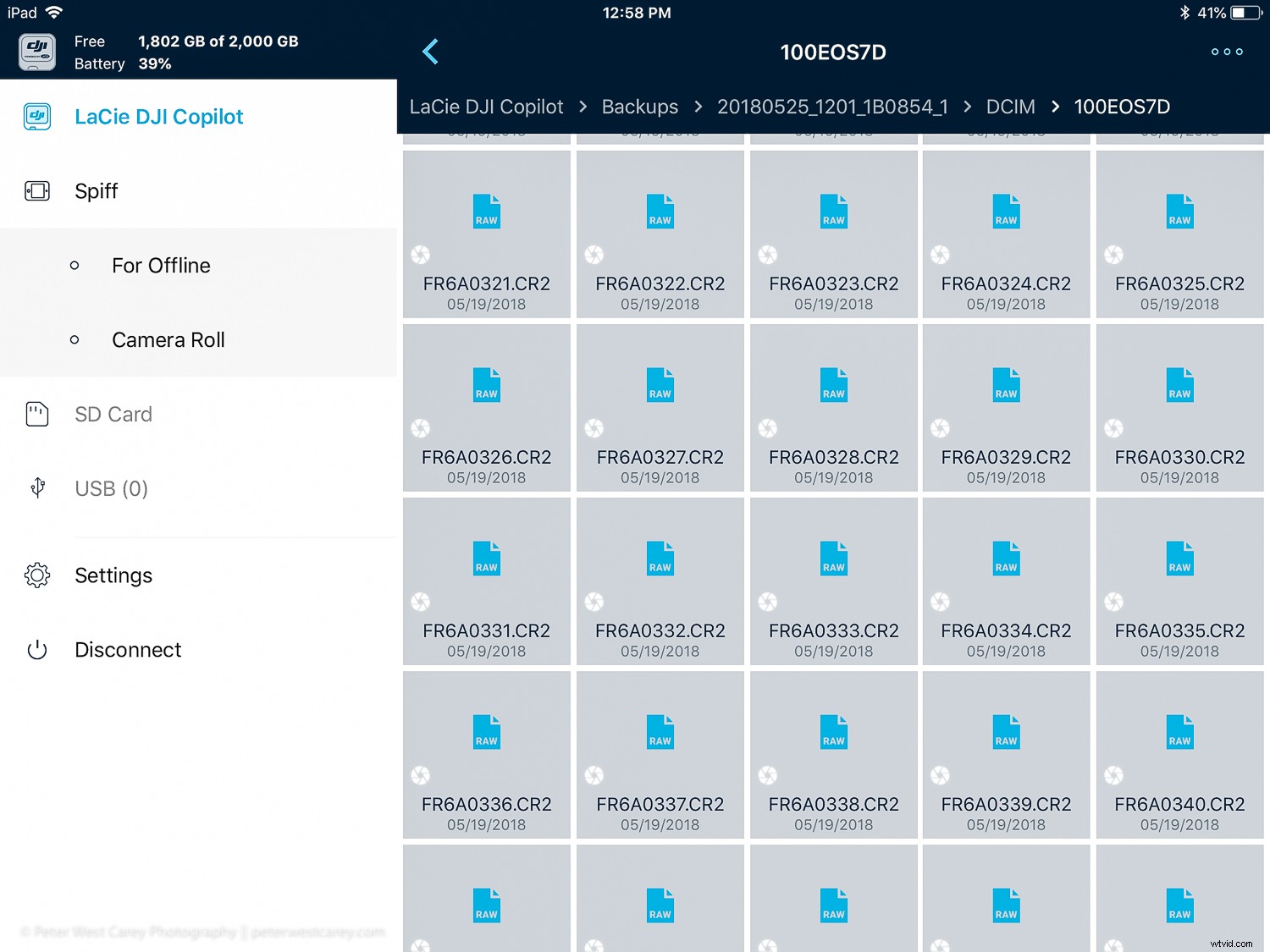This screenshot has width=1270, height=952.
Task: Select the For Offline radio bullet
Action: pyautogui.click(x=75, y=266)
